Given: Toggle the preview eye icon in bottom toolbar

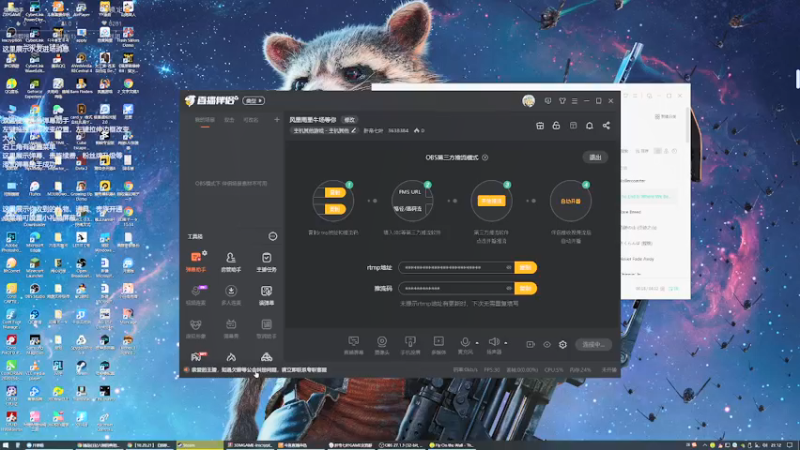Looking at the screenshot, I should (x=546, y=344).
